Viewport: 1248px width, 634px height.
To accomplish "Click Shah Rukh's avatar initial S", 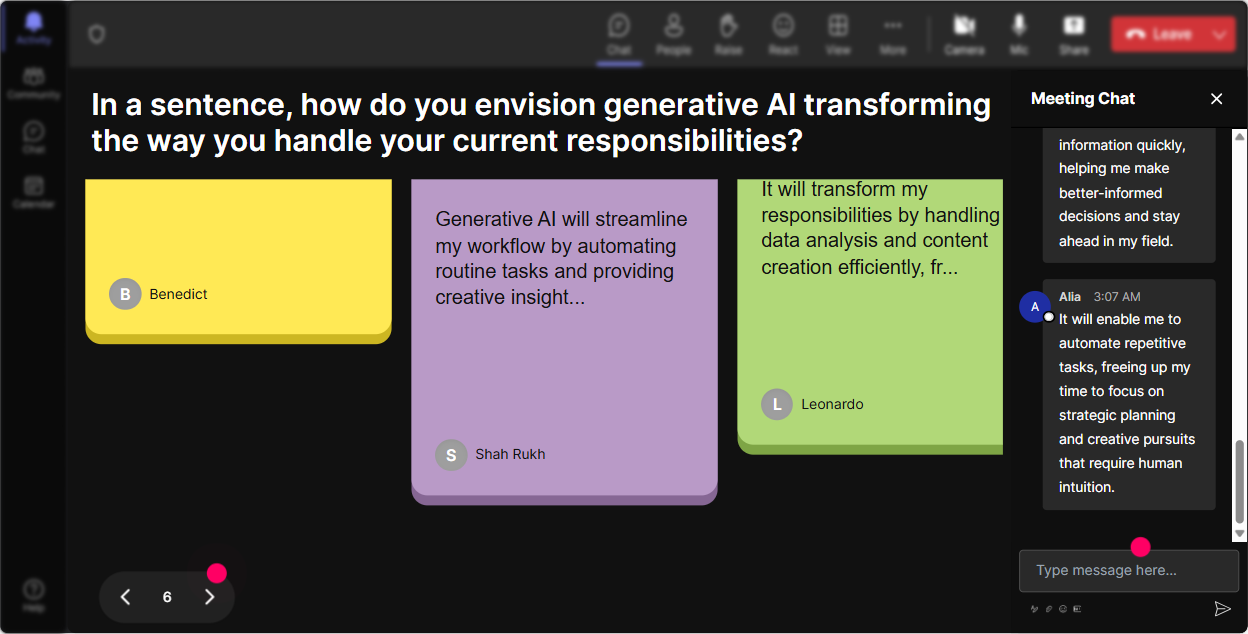I will coord(451,454).
